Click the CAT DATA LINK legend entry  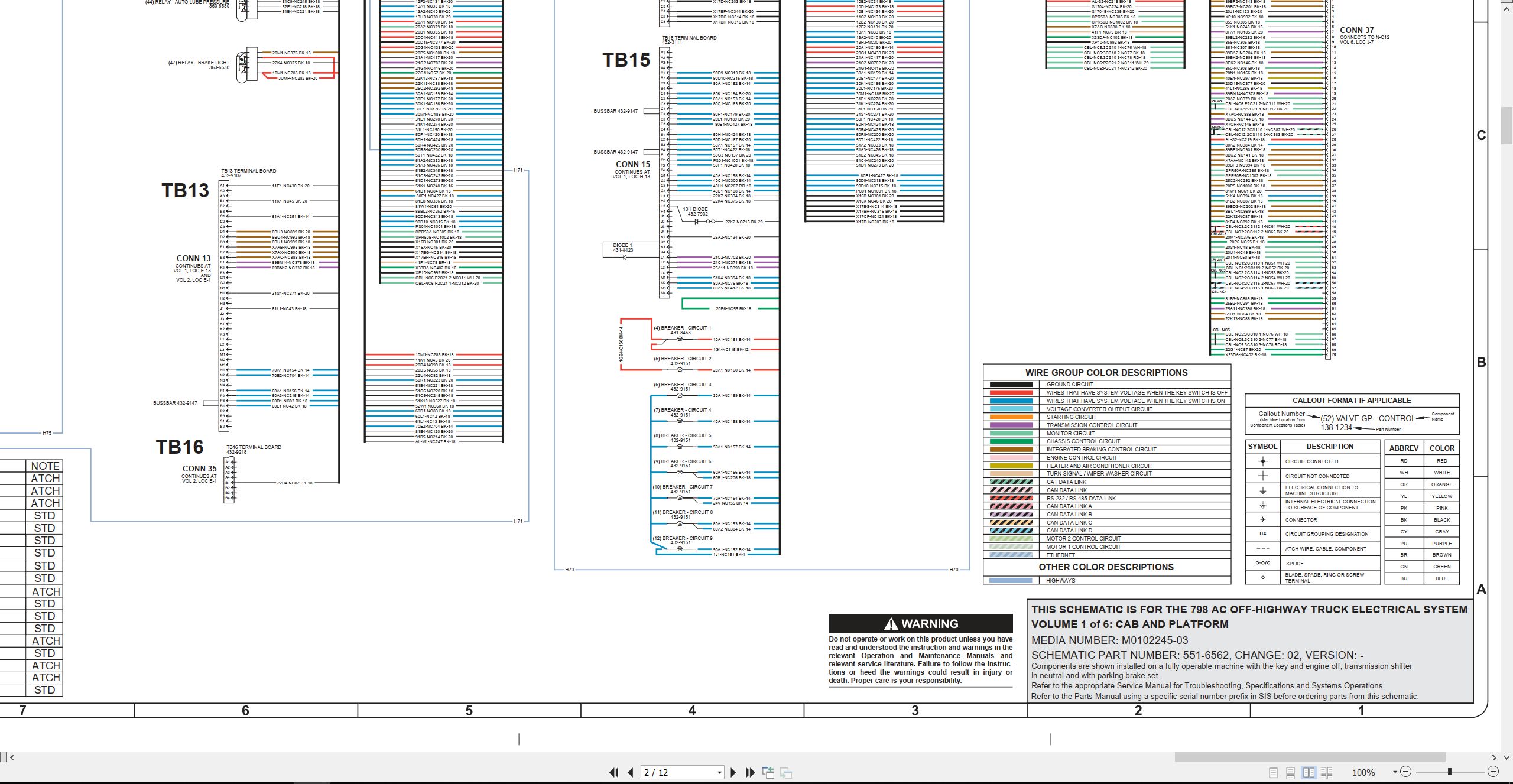[x=1066, y=482]
